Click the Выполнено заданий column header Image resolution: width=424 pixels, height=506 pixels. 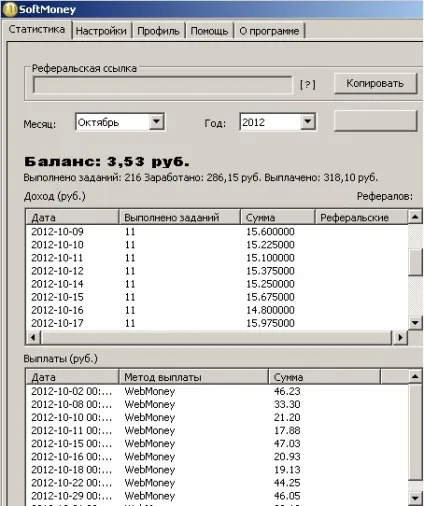179,217
